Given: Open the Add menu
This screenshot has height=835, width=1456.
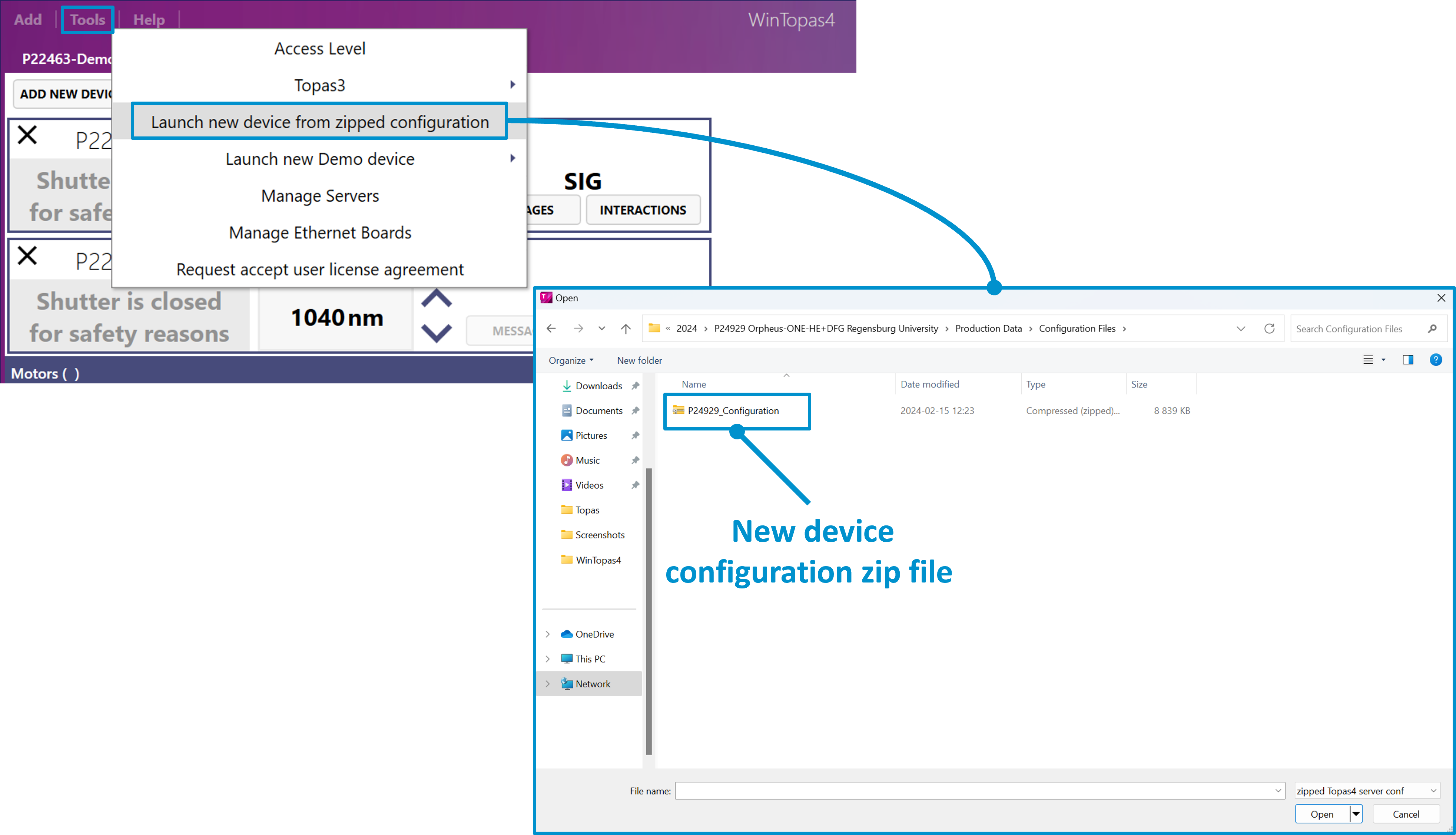Looking at the screenshot, I should [27, 20].
